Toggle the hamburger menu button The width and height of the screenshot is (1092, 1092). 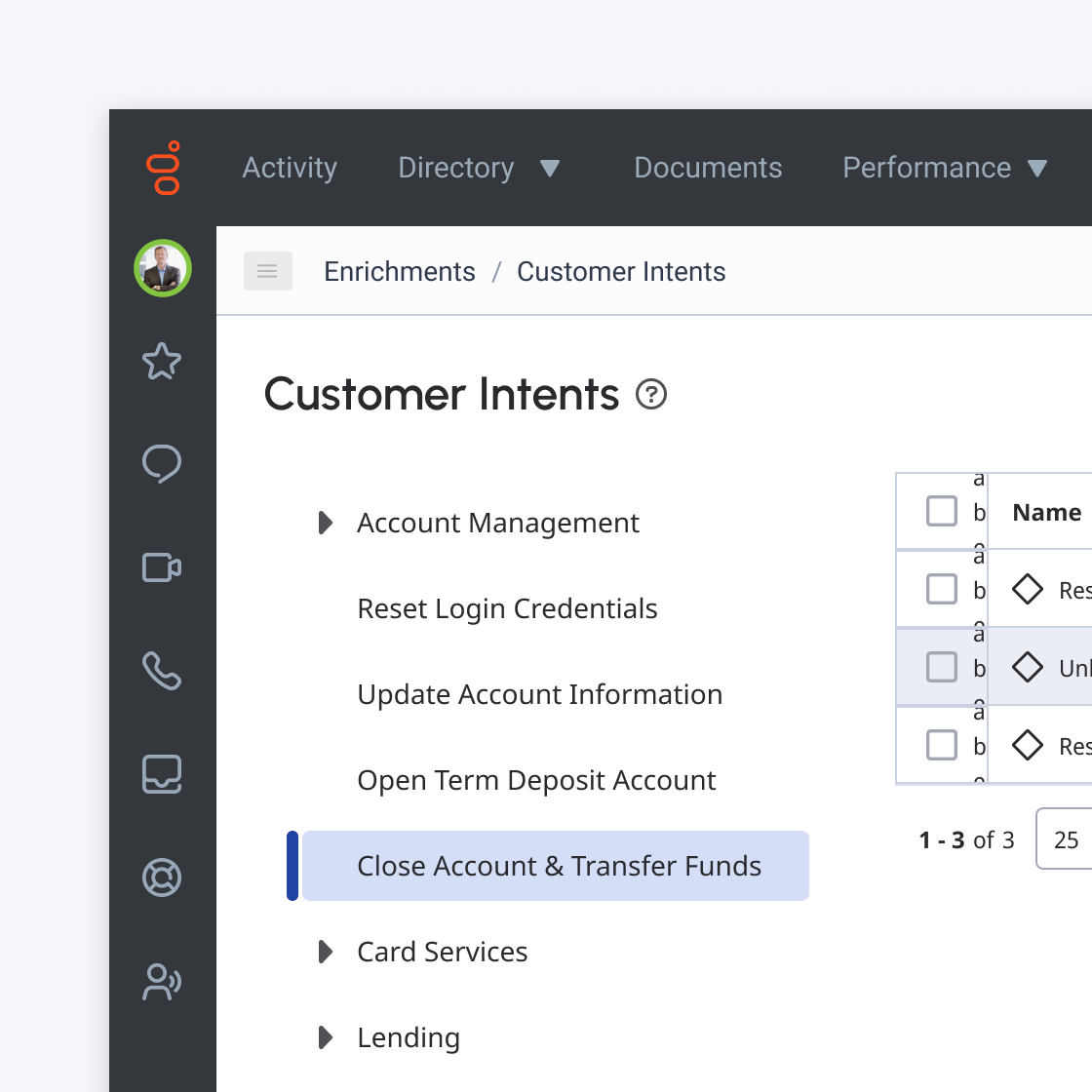(267, 271)
